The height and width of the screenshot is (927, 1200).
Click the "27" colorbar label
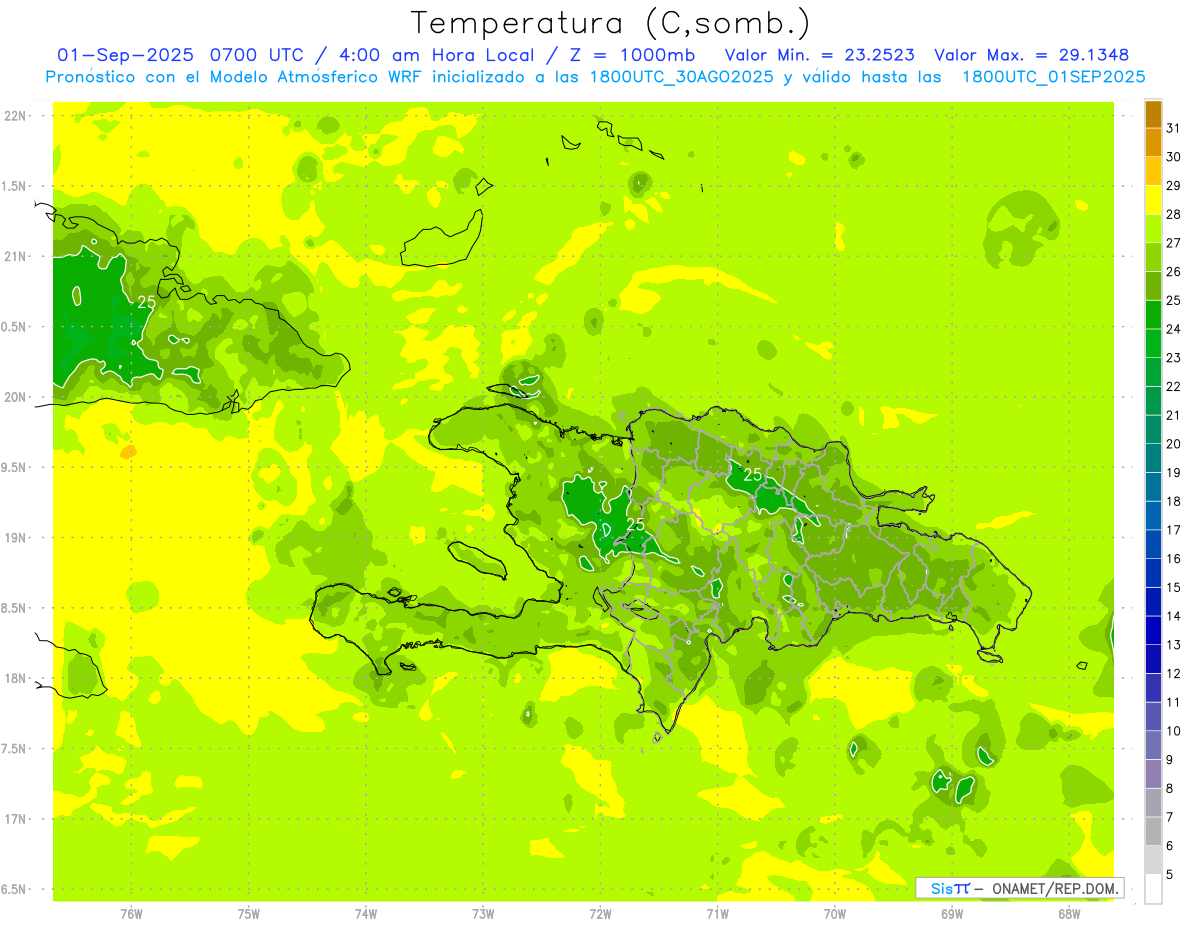tap(1174, 243)
